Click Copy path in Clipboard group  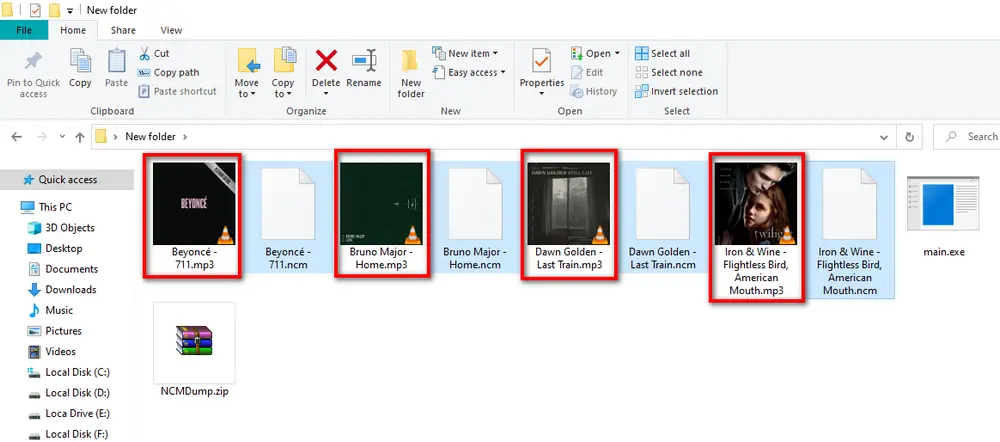(x=168, y=73)
